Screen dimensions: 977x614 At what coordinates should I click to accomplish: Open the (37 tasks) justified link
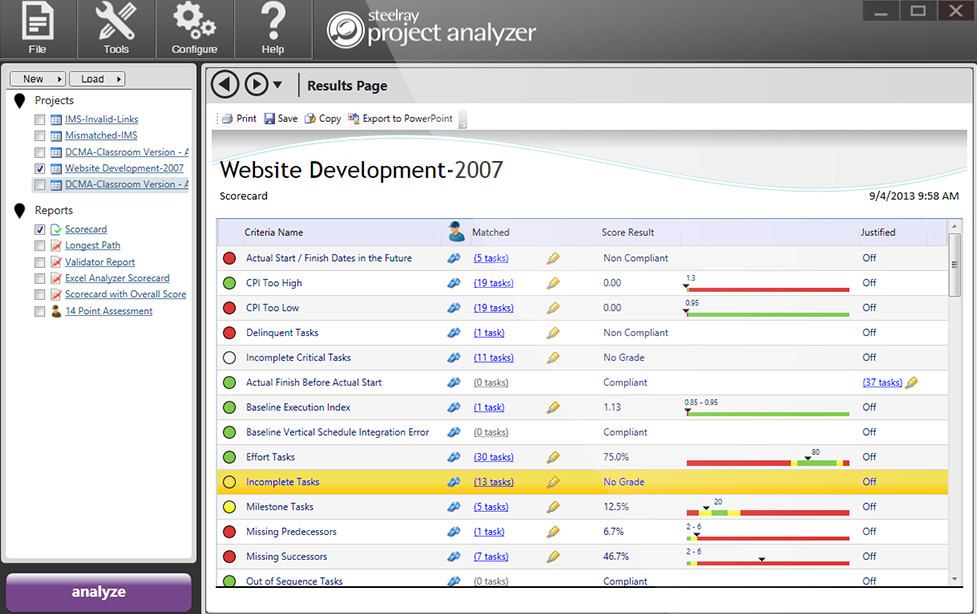pos(881,382)
